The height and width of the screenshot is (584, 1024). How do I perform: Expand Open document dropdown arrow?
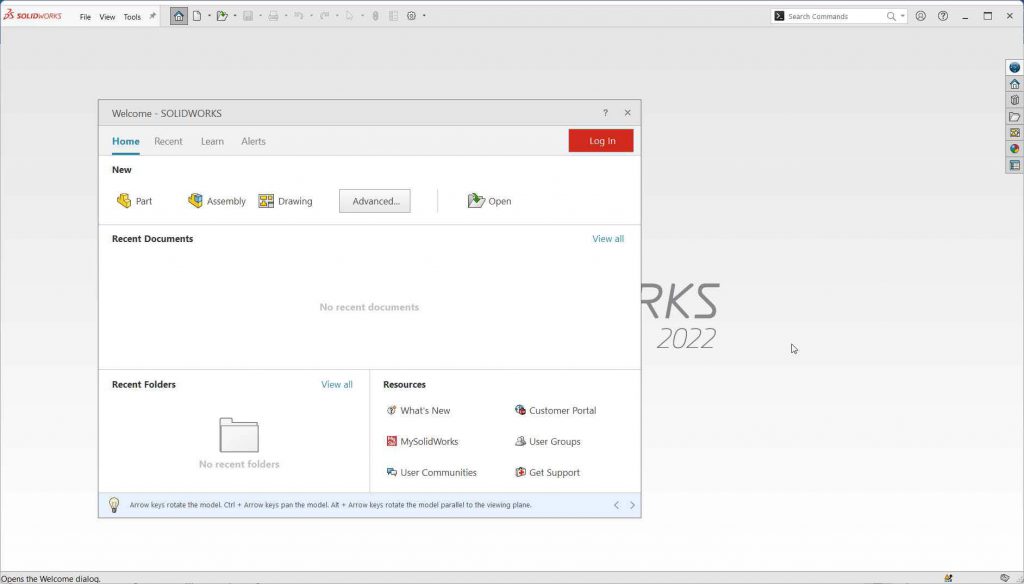234,16
